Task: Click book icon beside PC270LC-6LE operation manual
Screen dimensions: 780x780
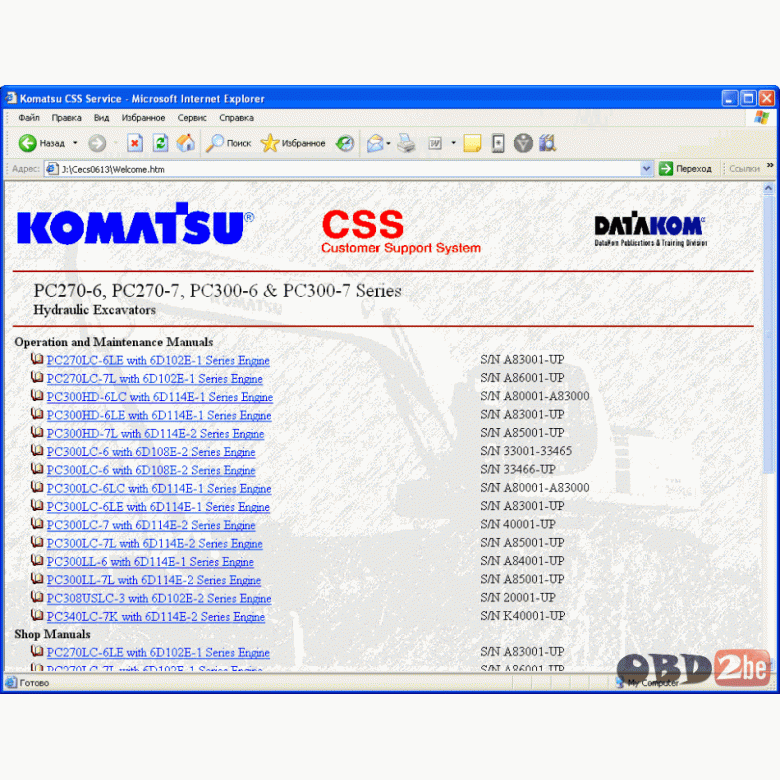Action: coord(37,359)
